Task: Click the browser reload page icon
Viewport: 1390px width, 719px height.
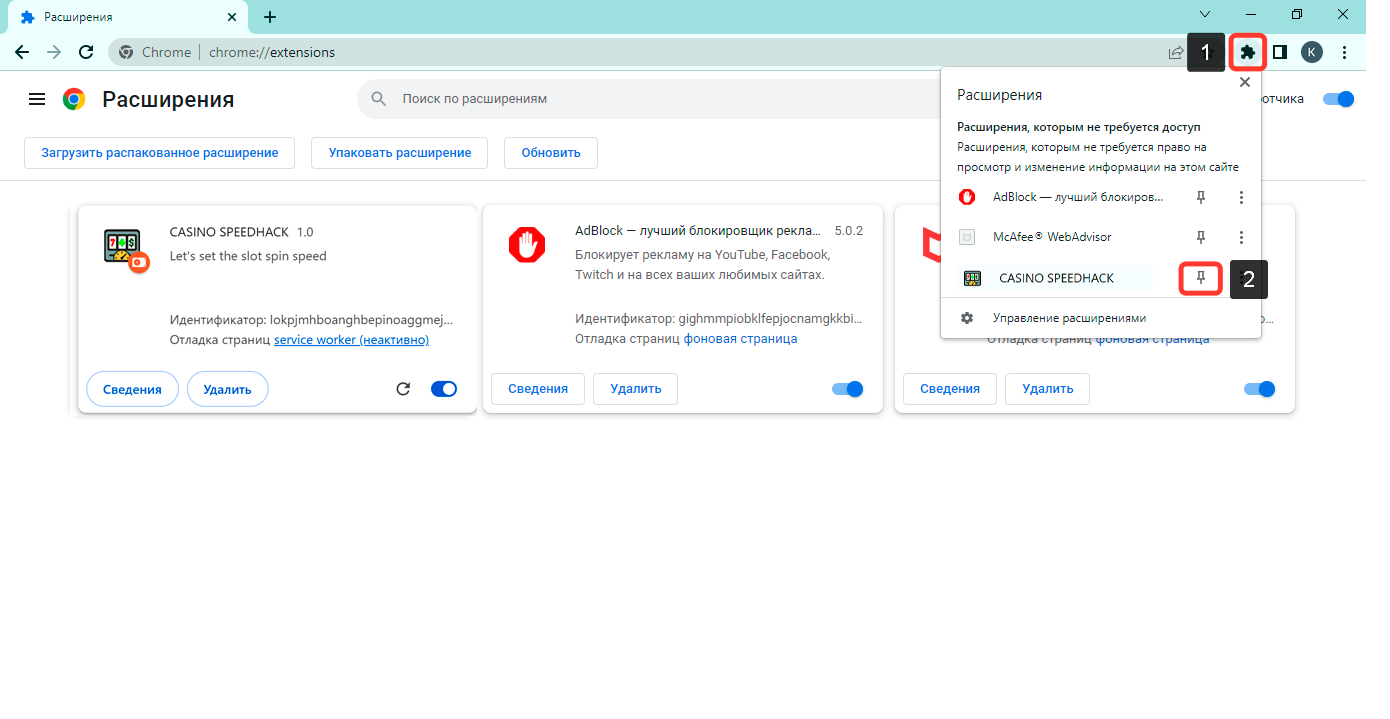Action: (86, 52)
